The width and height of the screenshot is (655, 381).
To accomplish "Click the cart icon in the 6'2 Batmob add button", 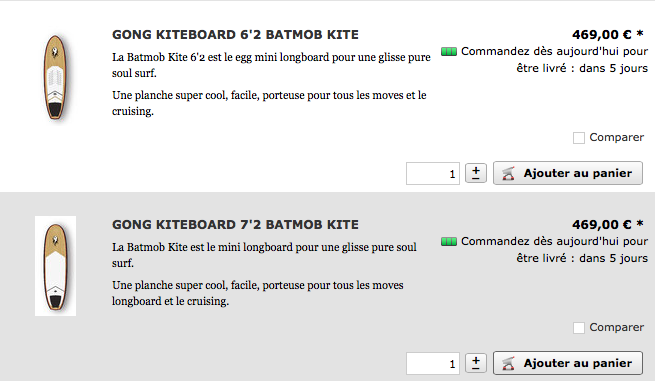I will [508, 173].
